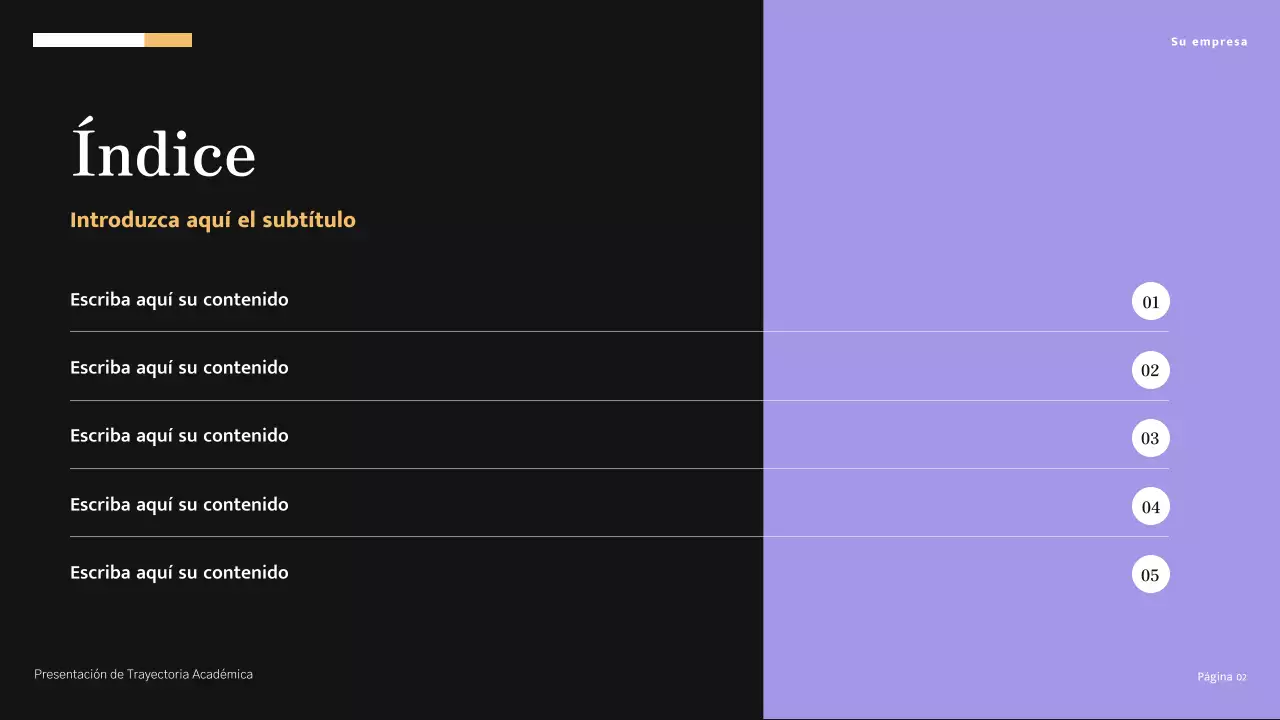Click the orange segment of the top bar
Screen dimensions: 1280x720
click(x=168, y=40)
